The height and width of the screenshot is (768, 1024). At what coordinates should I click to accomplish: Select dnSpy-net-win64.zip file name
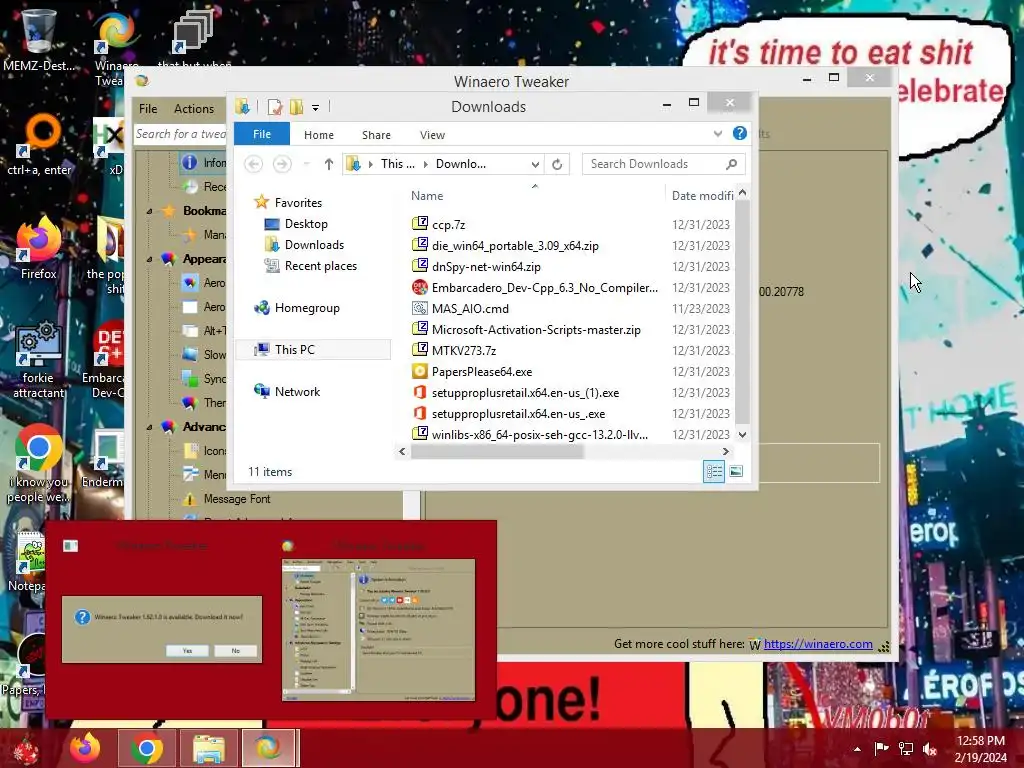486,266
